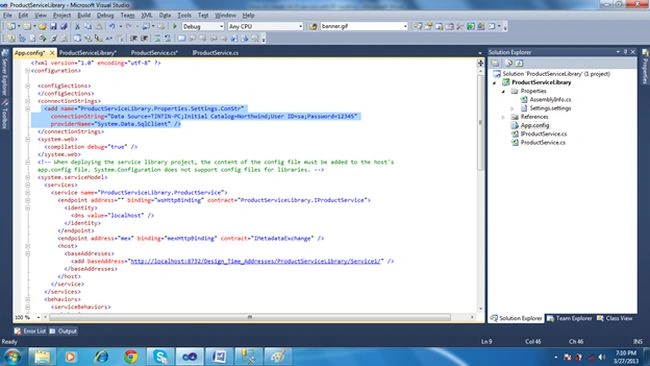
Task: Click Properties icon in Solution Explorer toolbar
Action: tap(495, 63)
